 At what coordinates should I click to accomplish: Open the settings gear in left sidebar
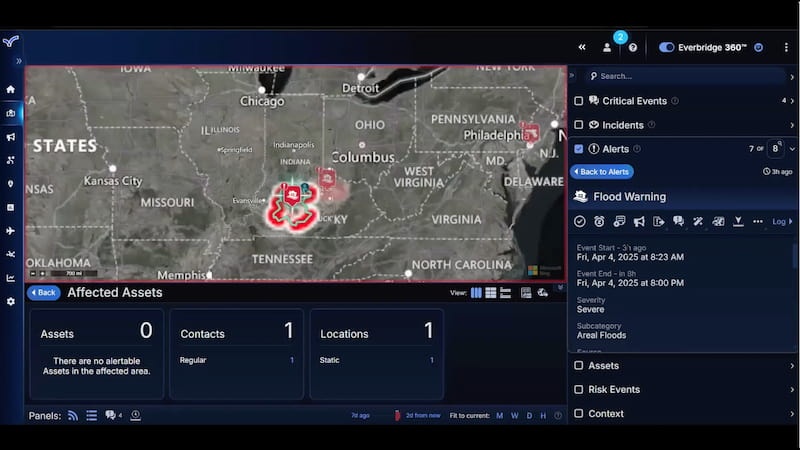(11, 301)
